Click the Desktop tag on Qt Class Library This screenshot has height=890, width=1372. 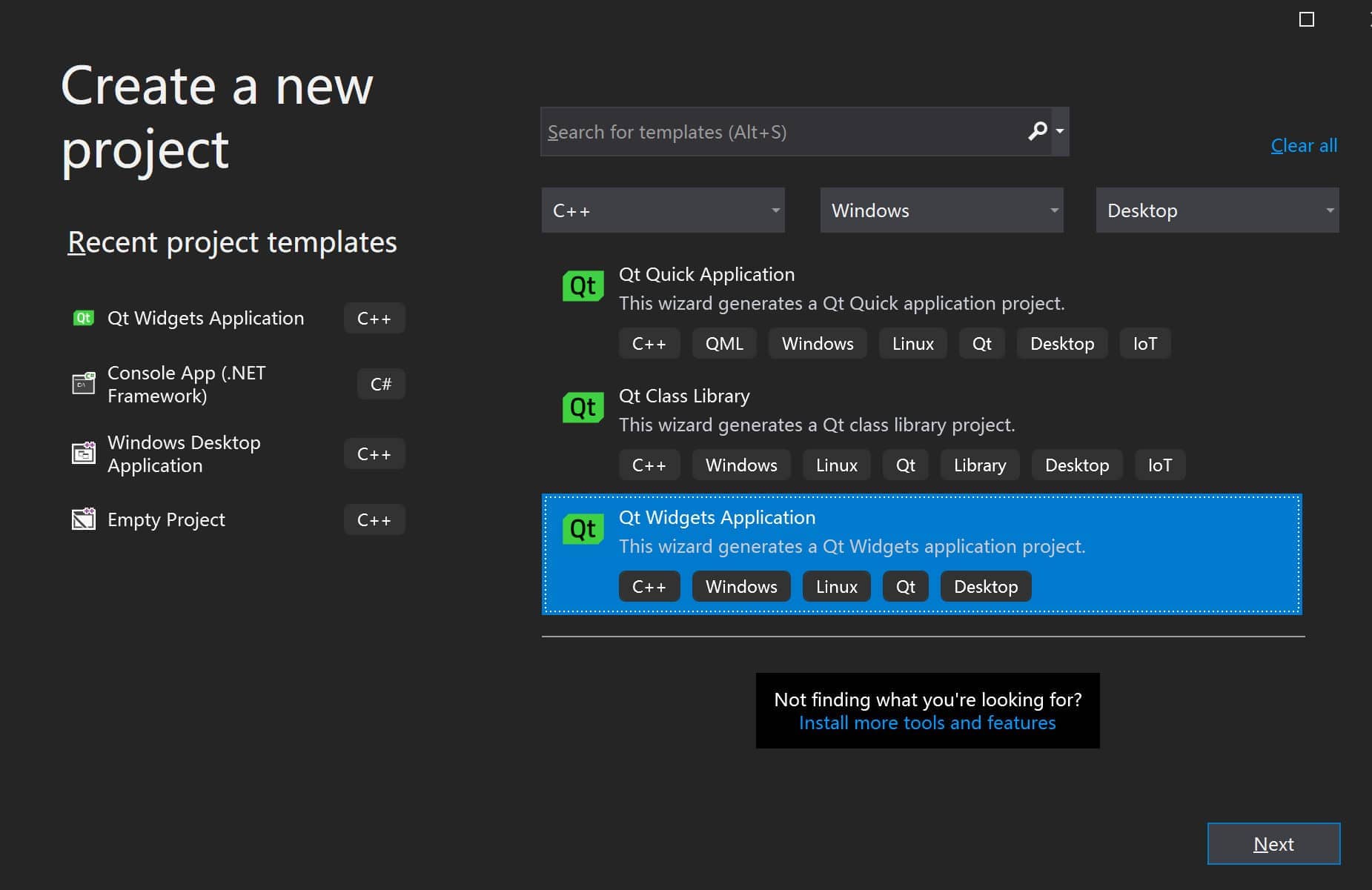[x=1077, y=465]
